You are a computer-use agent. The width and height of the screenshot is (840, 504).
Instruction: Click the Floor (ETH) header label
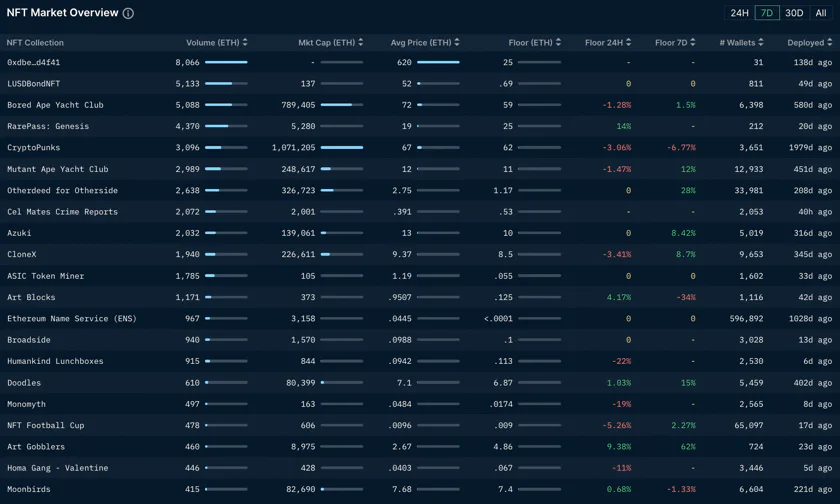[x=530, y=42]
